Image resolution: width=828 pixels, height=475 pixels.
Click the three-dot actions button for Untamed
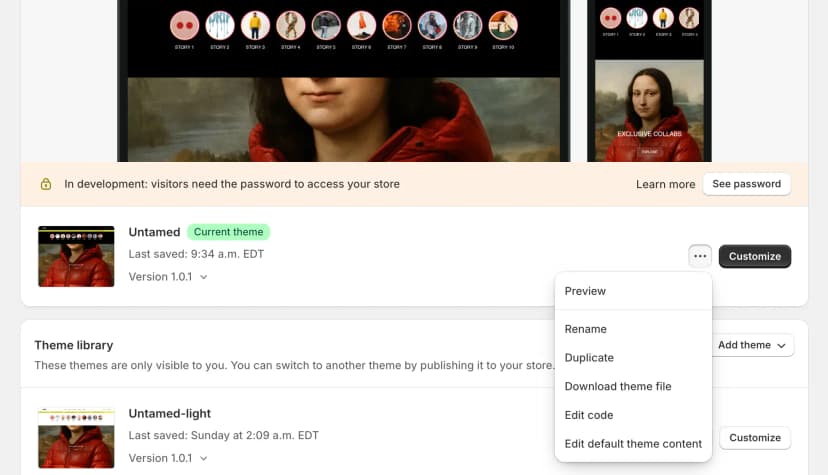click(x=700, y=256)
